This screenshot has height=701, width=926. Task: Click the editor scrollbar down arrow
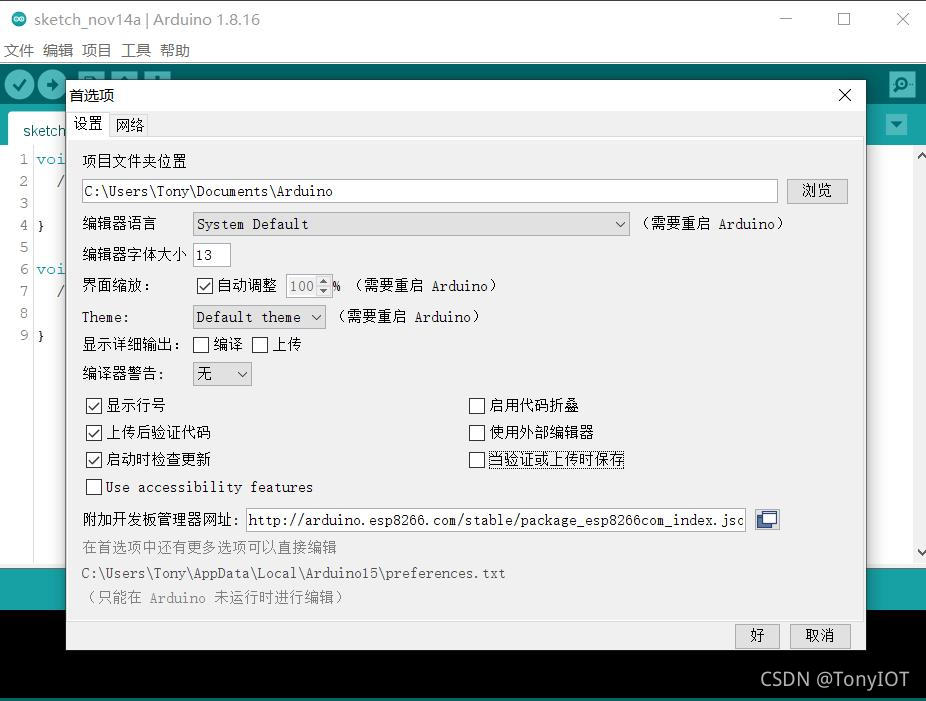(x=921, y=553)
